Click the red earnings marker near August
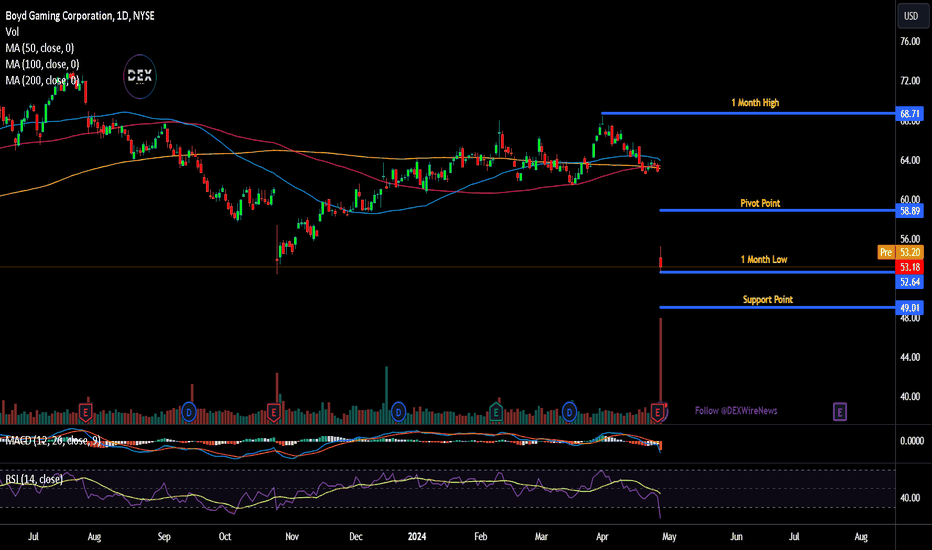Screen dimensions: 932x550 click(86, 411)
